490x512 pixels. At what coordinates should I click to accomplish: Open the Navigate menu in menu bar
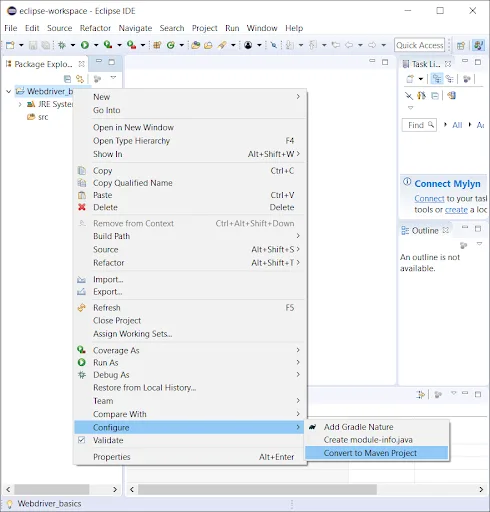click(135, 28)
